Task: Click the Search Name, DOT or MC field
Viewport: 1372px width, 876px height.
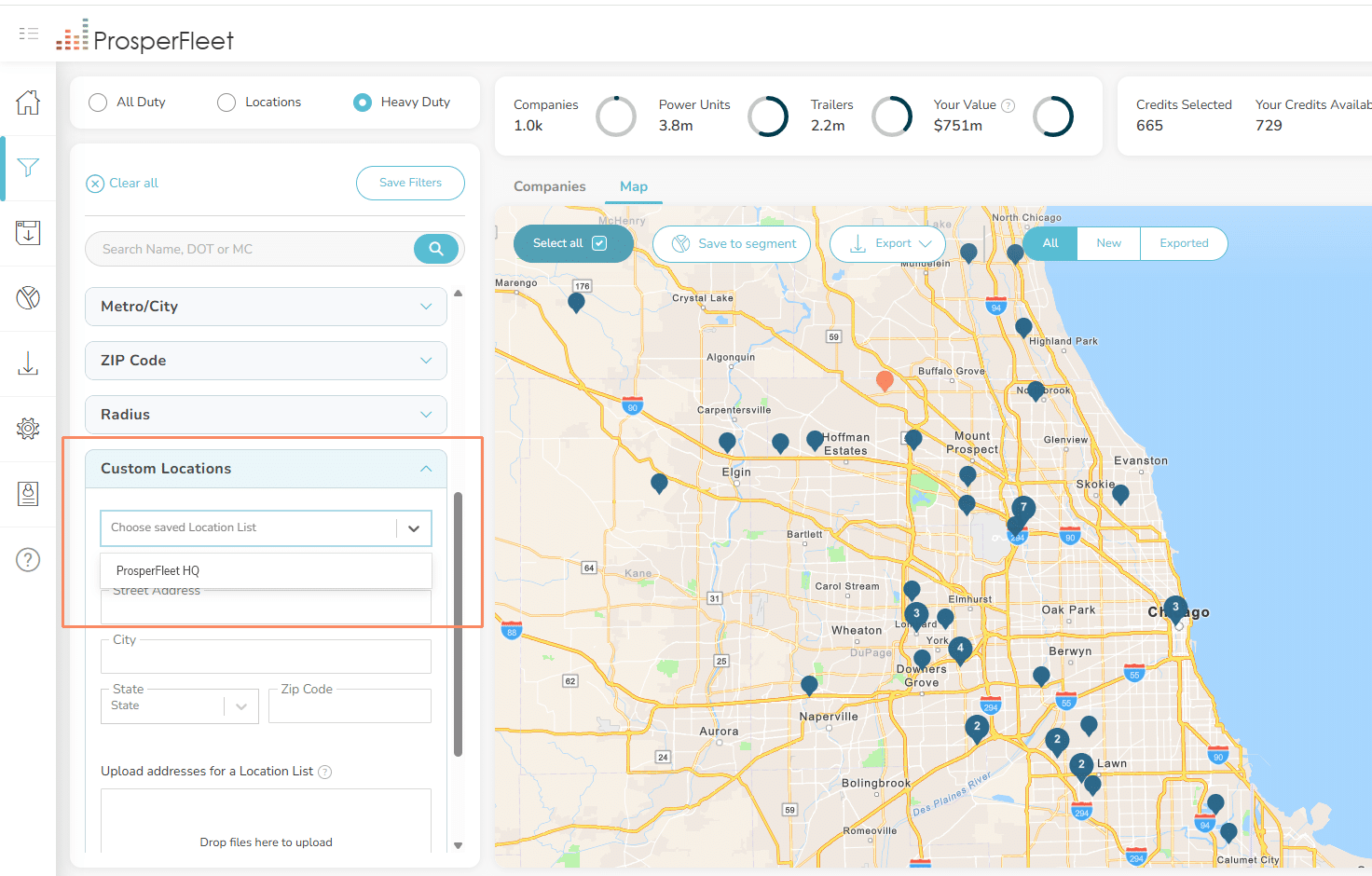Action: pos(250,249)
